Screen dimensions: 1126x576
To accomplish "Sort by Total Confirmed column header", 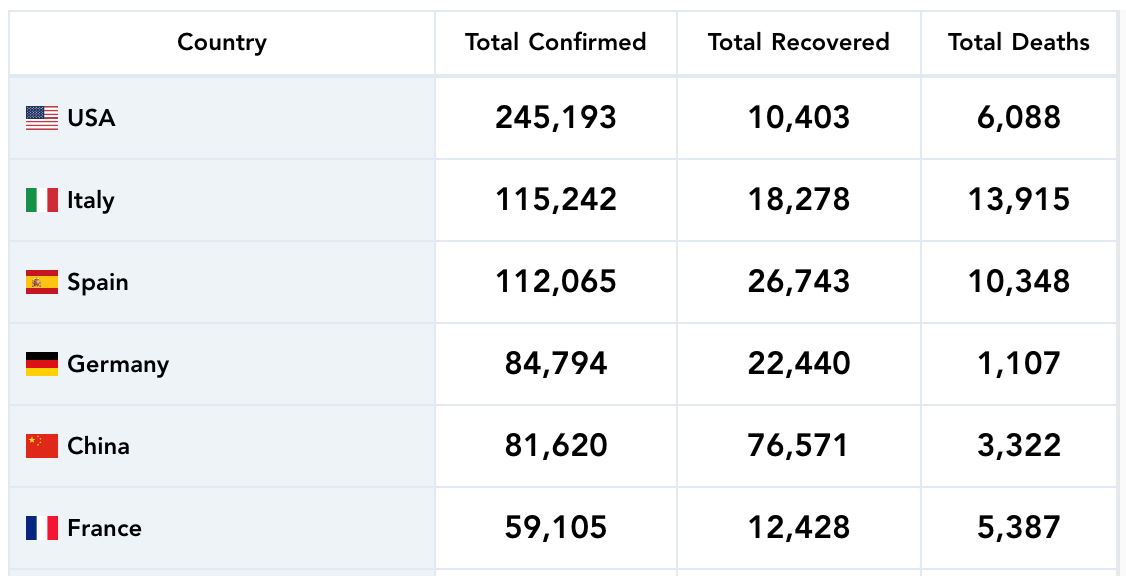I will pos(555,42).
